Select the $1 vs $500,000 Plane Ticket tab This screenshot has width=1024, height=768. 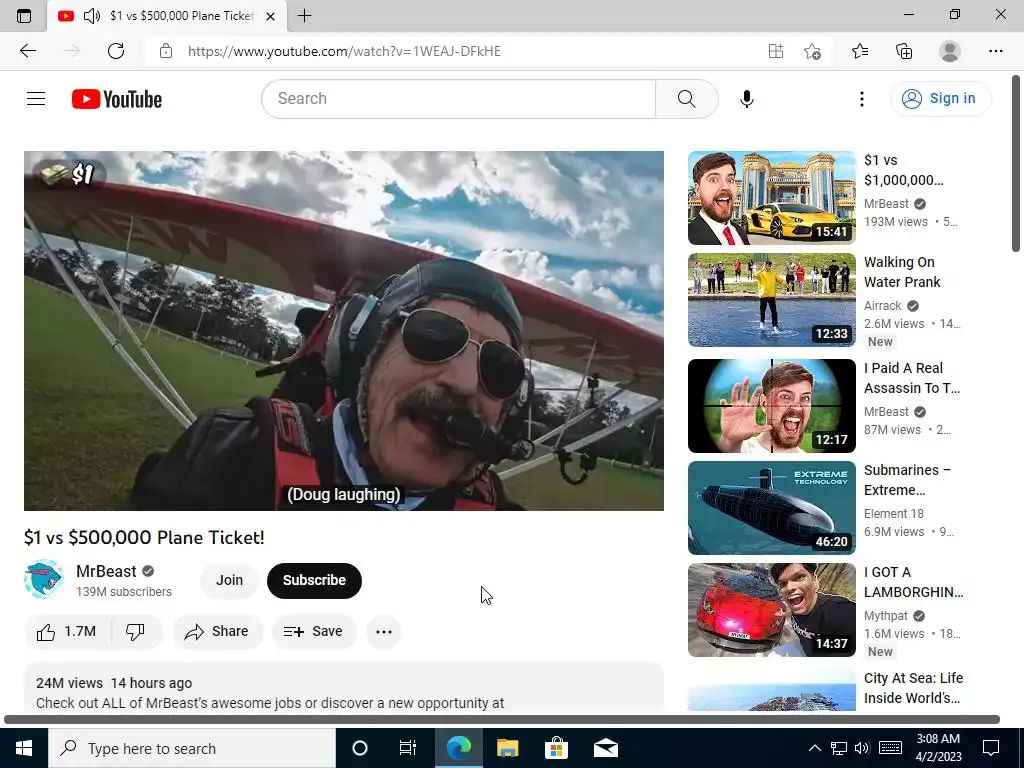click(167, 16)
